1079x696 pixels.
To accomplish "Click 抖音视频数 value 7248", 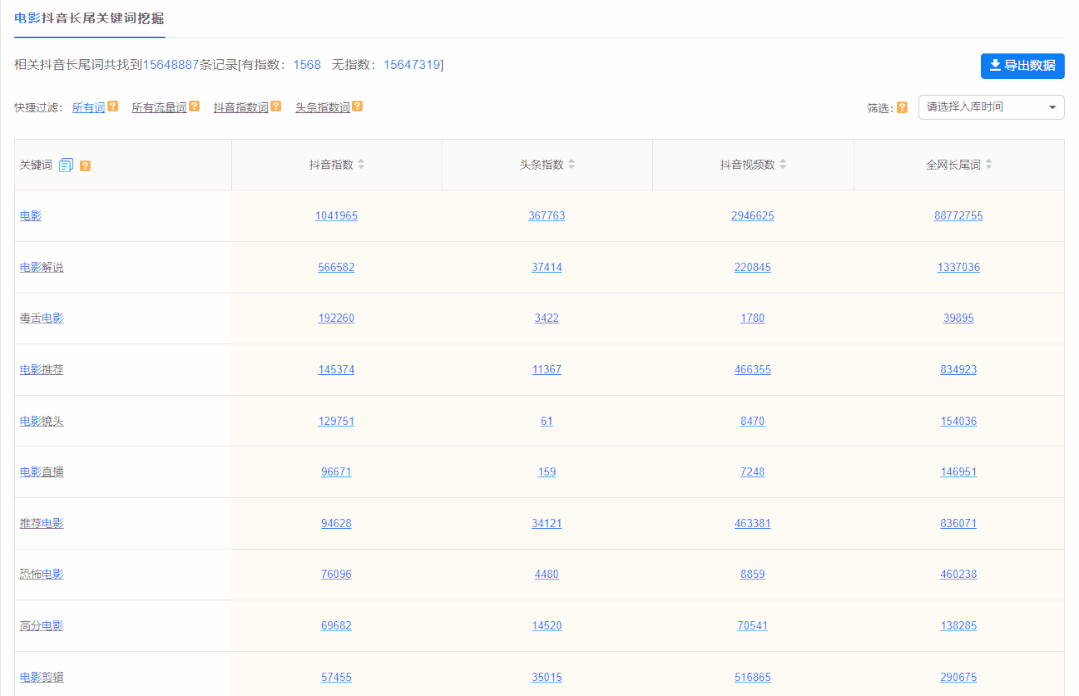I will (752, 472).
